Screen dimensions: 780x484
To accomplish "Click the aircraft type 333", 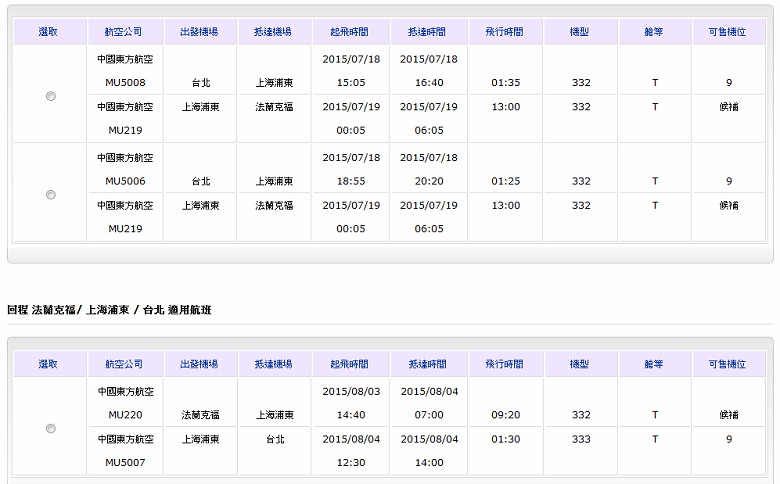I will point(581,439).
